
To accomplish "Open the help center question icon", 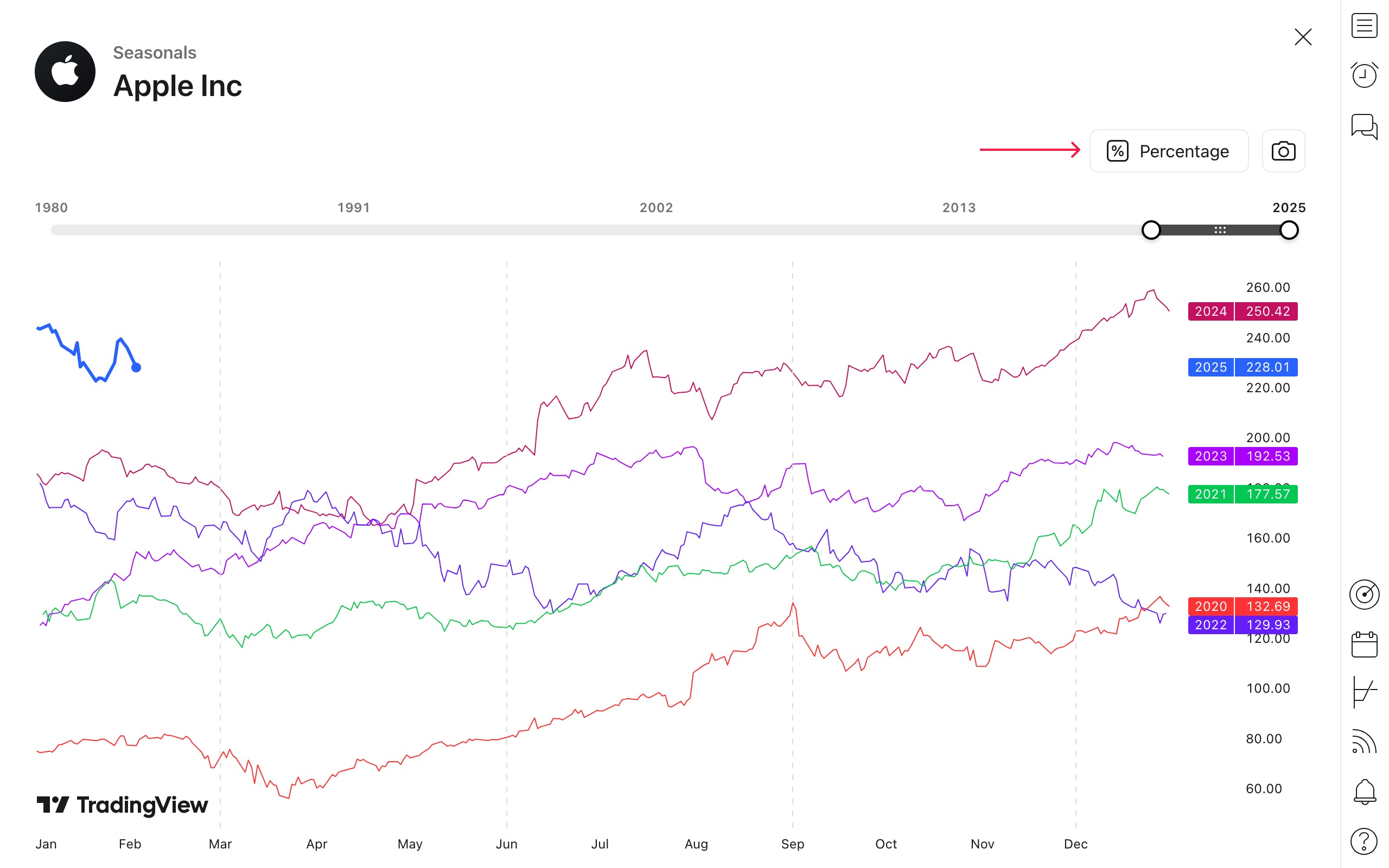I will click(x=1363, y=841).
